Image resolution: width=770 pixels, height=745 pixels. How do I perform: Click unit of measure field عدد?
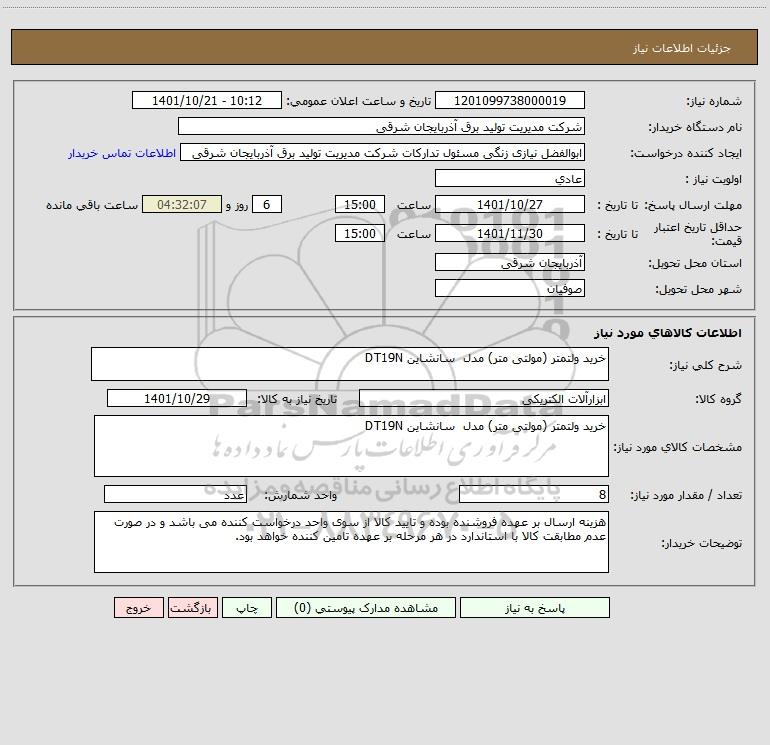point(175,495)
